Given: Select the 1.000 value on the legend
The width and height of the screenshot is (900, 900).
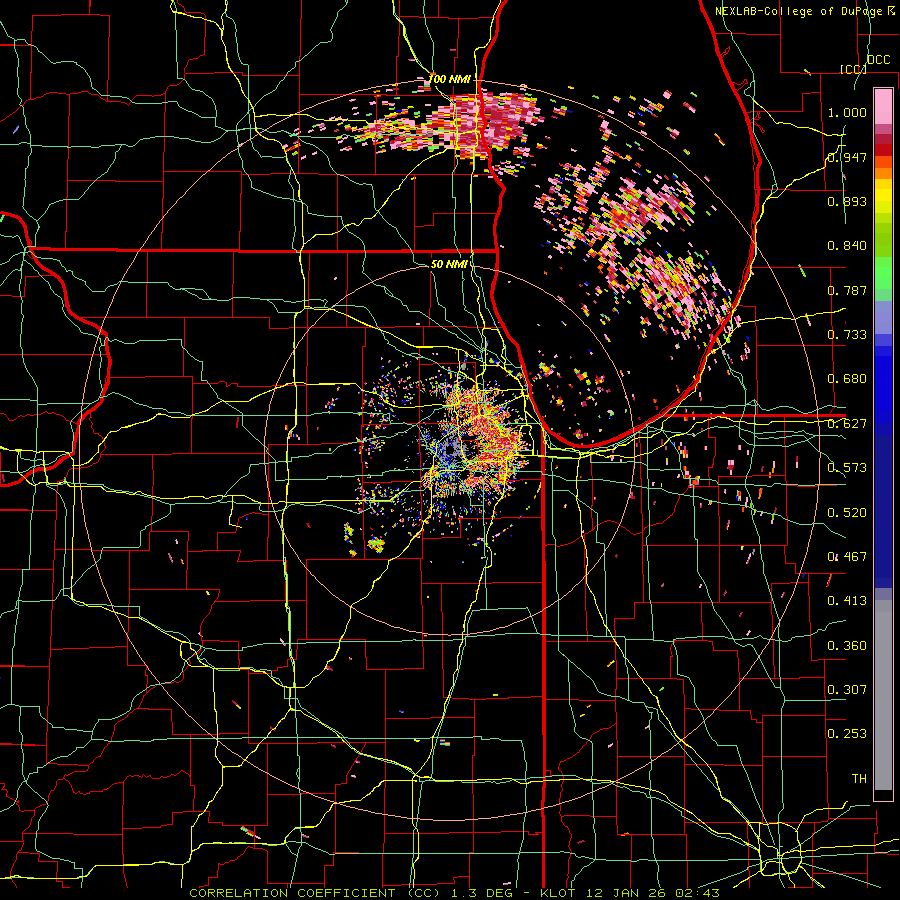Looking at the screenshot, I should [847, 112].
